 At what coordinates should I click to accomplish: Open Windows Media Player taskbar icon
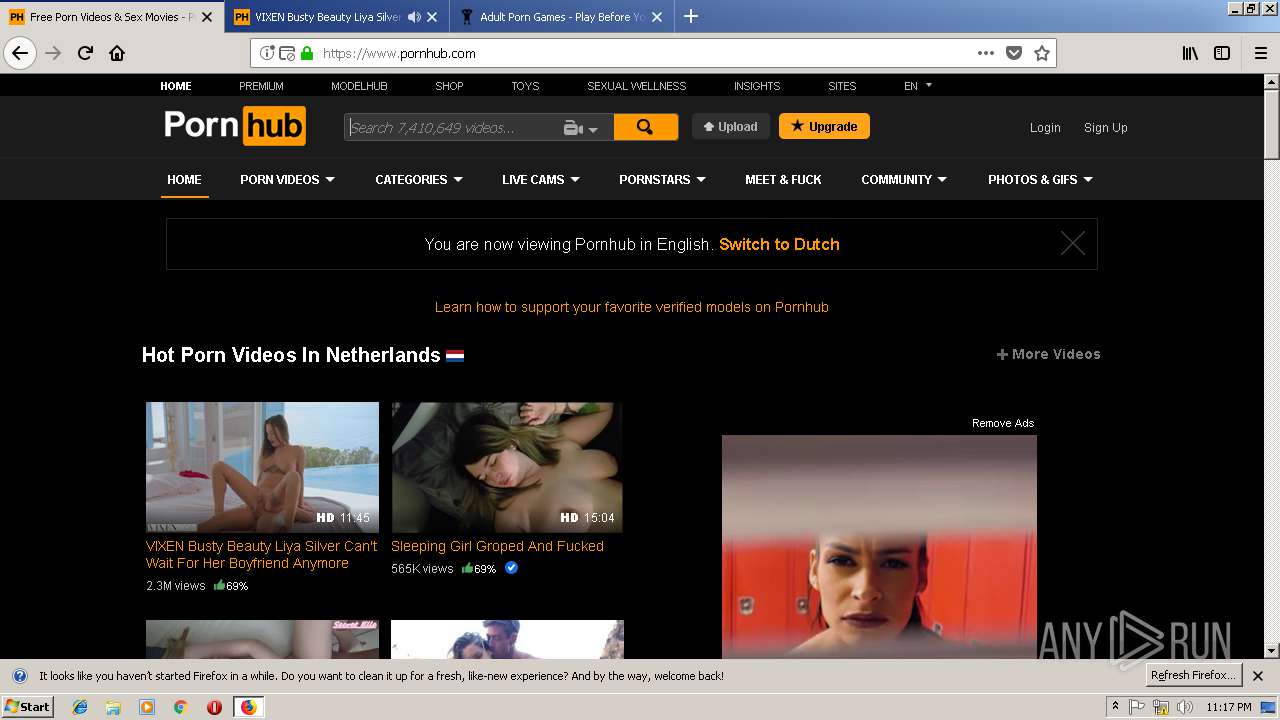coord(147,707)
